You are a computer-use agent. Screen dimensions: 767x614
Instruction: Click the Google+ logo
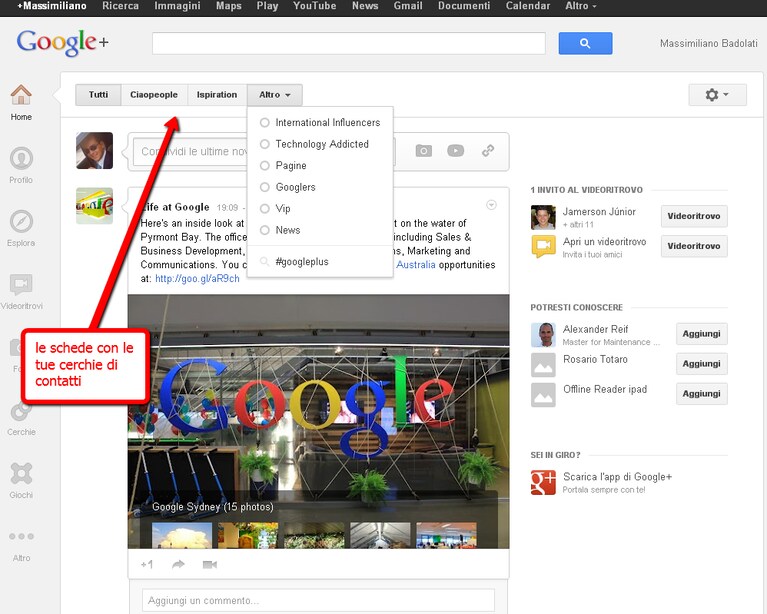click(x=63, y=43)
